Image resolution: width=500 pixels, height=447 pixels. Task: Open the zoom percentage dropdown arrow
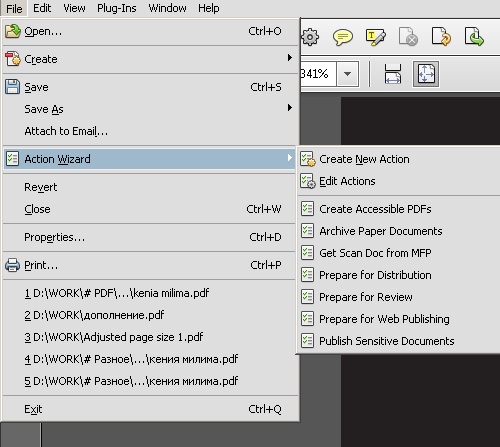pyautogui.click(x=347, y=74)
